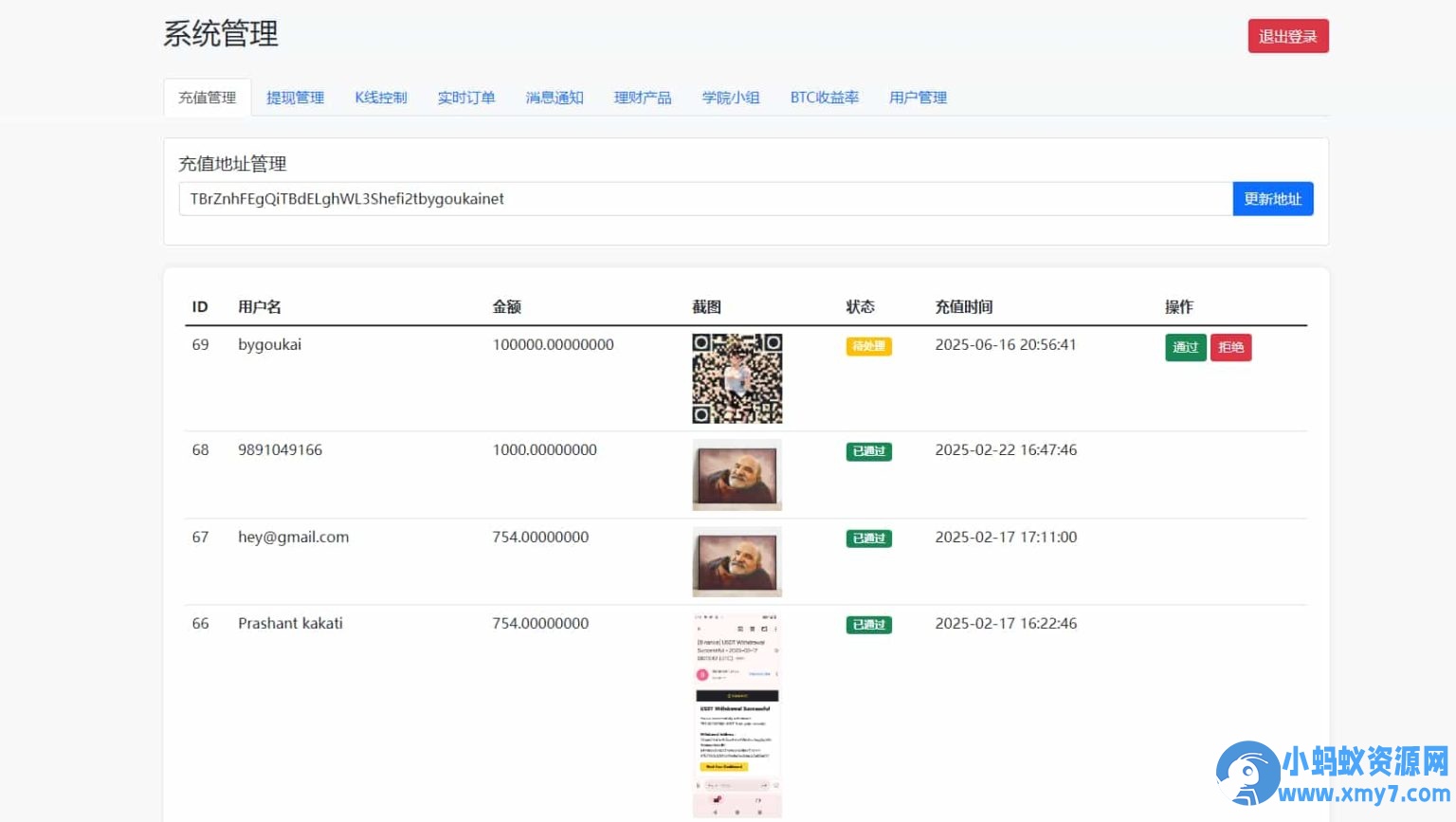Open the K线控制 tab
The height and width of the screenshot is (822, 1456).
point(380,97)
